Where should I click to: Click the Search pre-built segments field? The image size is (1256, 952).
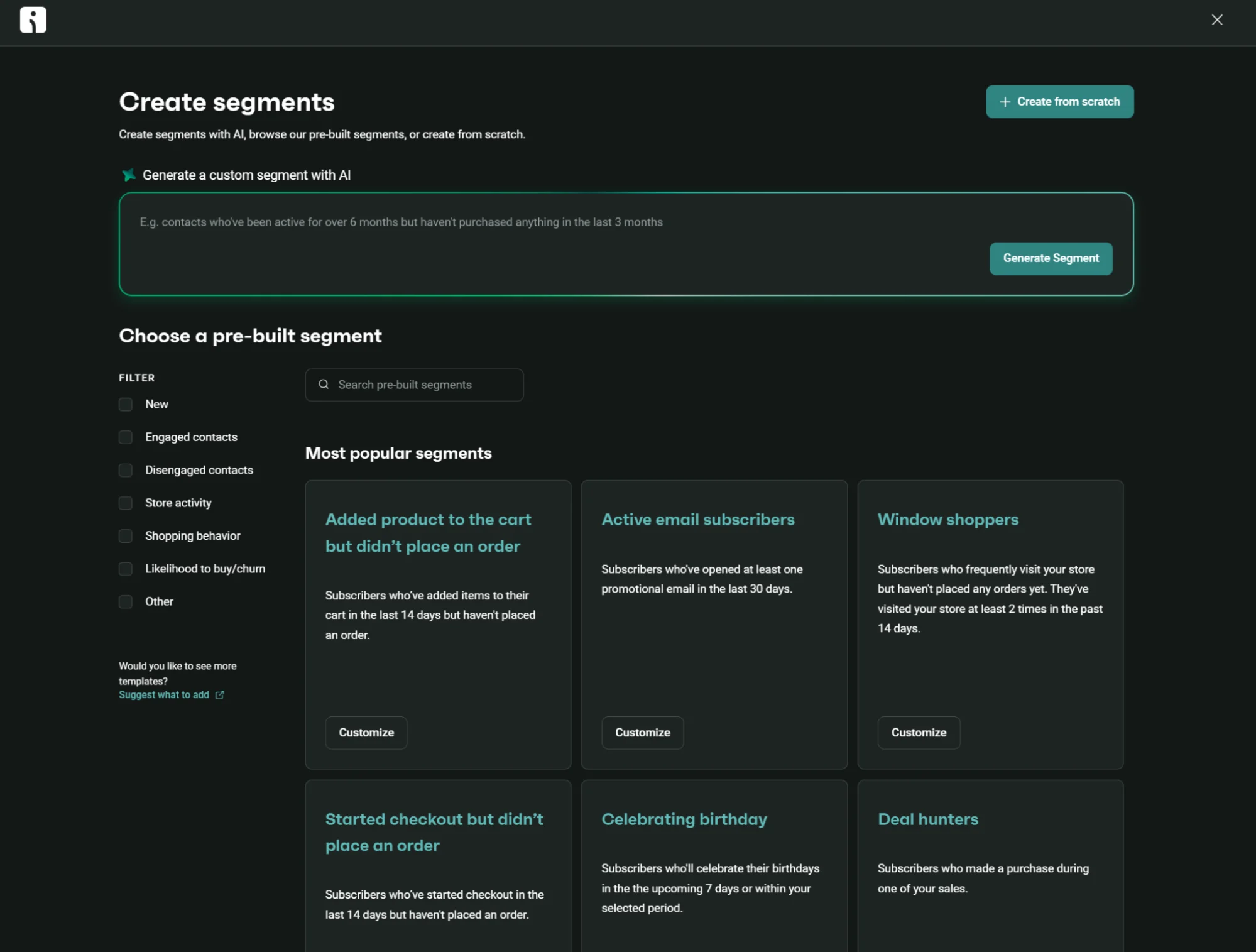coord(414,385)
